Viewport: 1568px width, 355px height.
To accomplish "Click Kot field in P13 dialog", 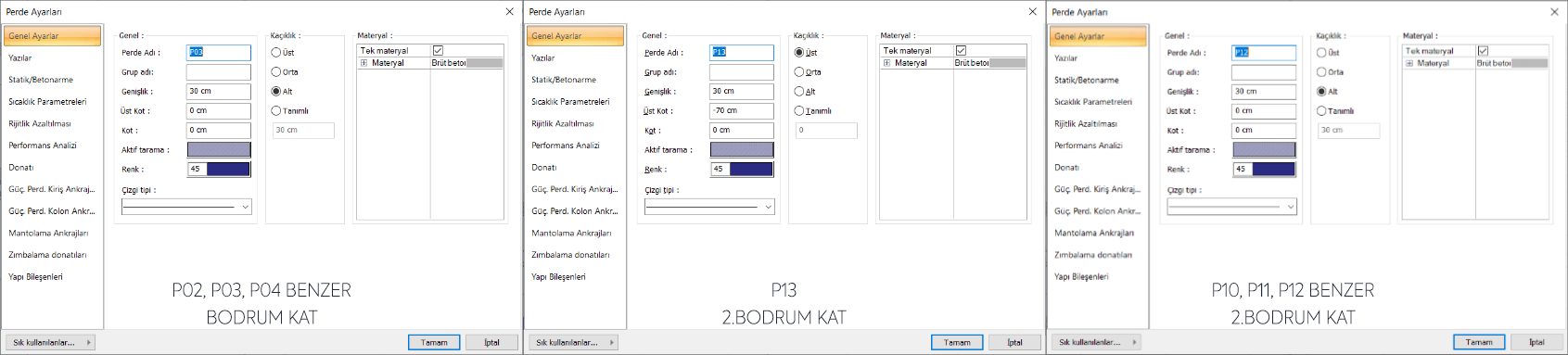I will [x=742, y=131].
